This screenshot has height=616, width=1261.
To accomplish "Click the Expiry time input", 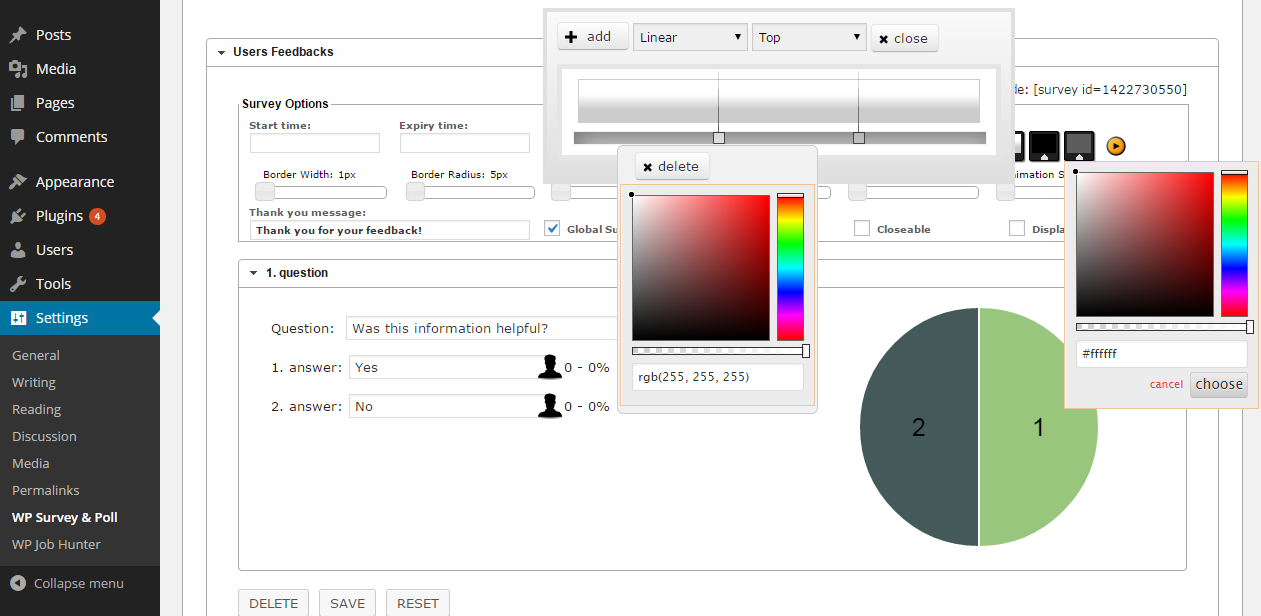I will point(464,143).
